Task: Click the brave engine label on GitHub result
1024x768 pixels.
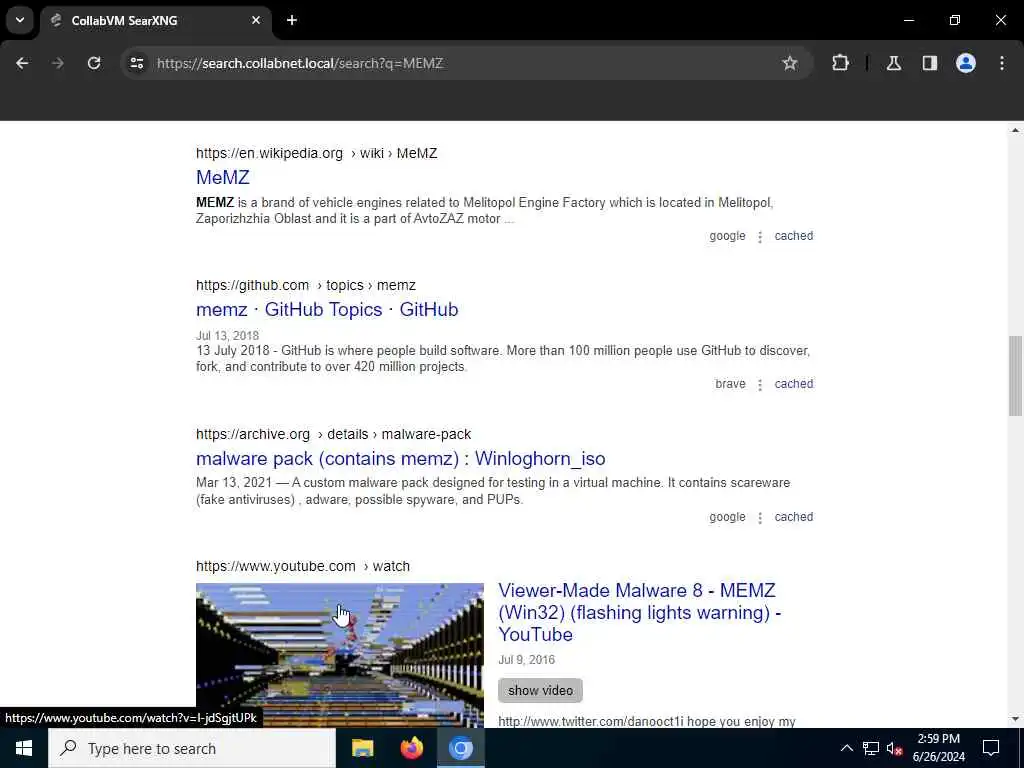Action: tap(730, 384)
